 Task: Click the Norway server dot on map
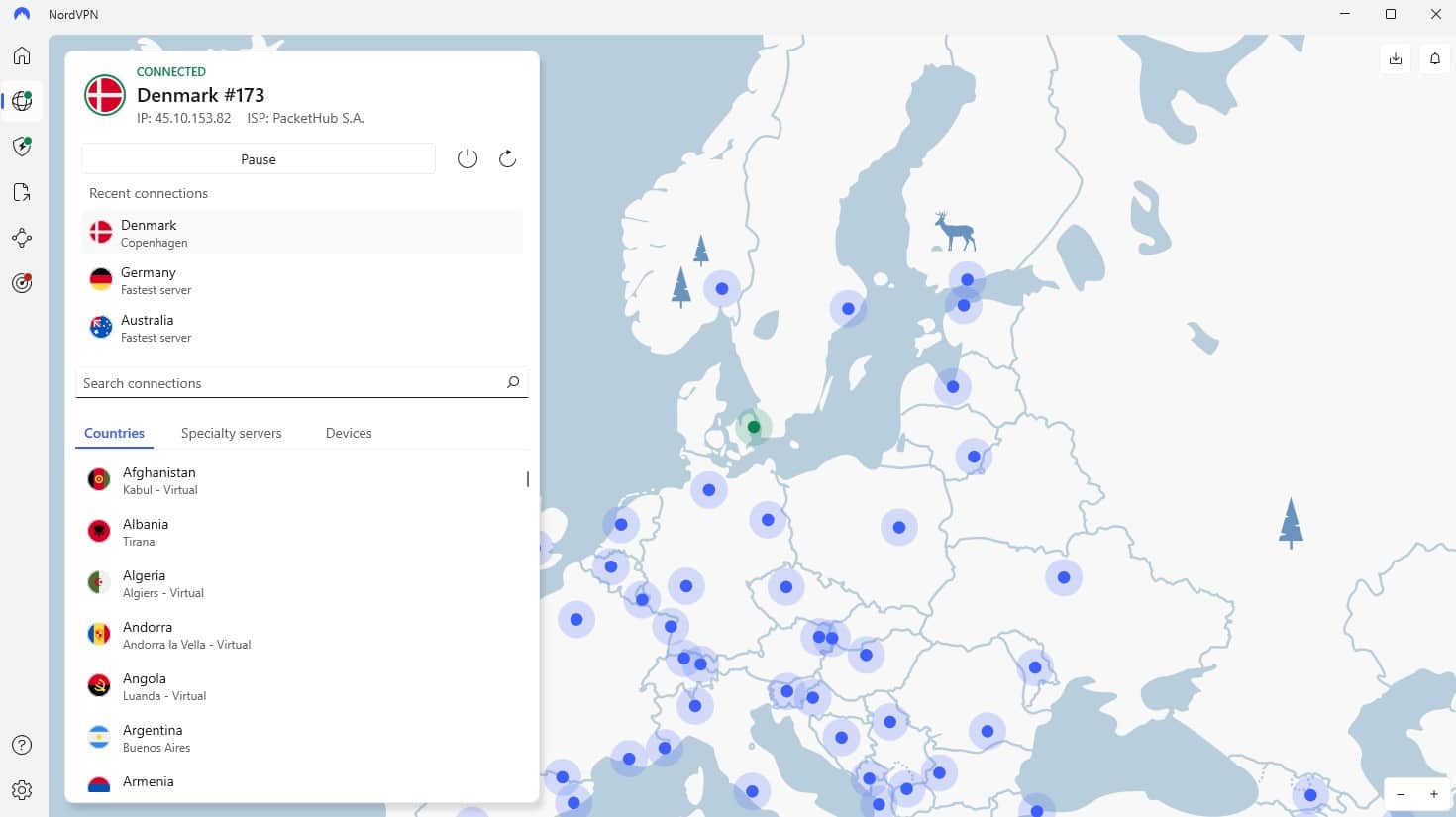722,289
